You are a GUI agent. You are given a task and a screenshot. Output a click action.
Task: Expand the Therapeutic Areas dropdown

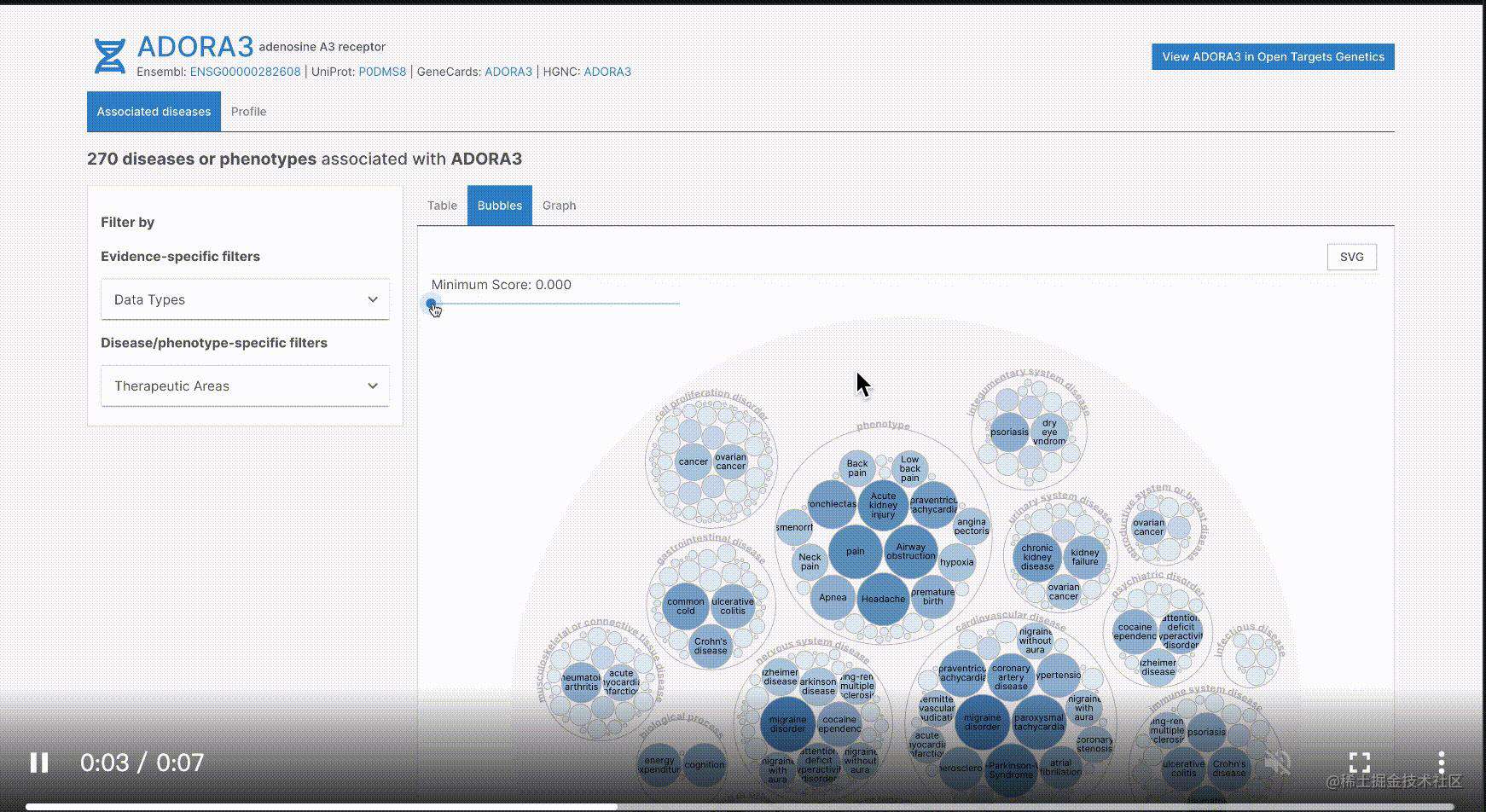point(245,386)
